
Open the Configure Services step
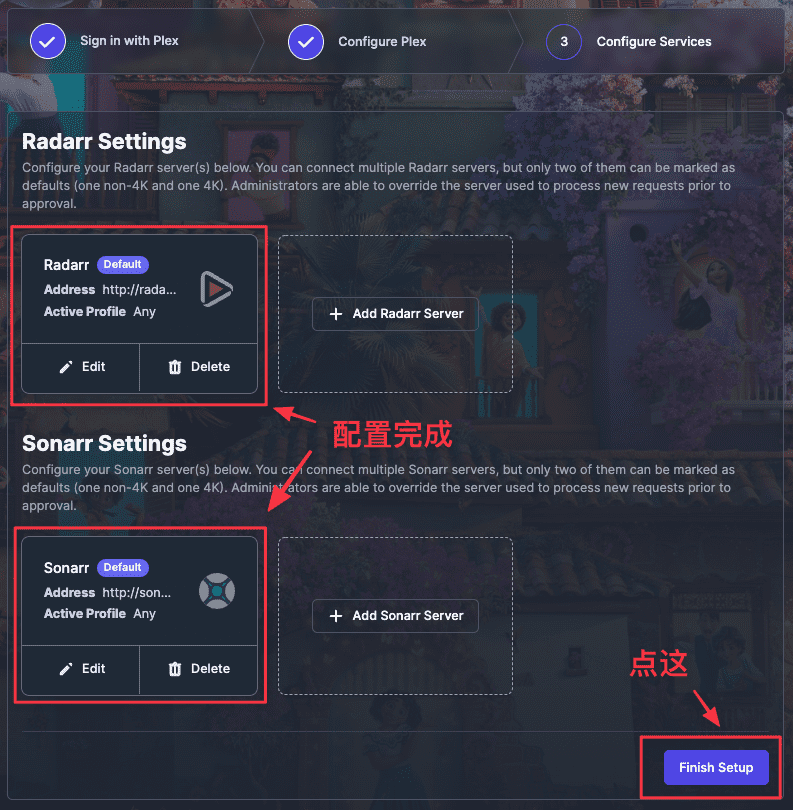click(654, 42)
